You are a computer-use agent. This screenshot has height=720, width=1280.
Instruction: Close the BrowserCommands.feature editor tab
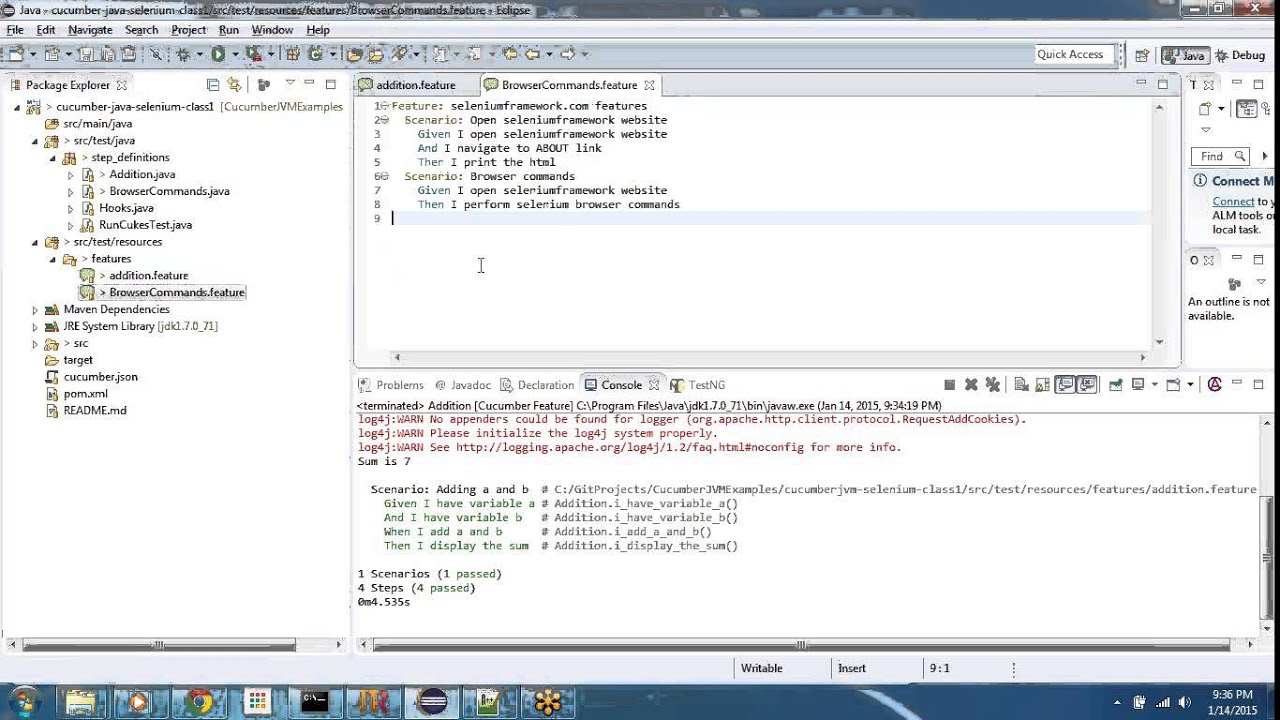649,85
